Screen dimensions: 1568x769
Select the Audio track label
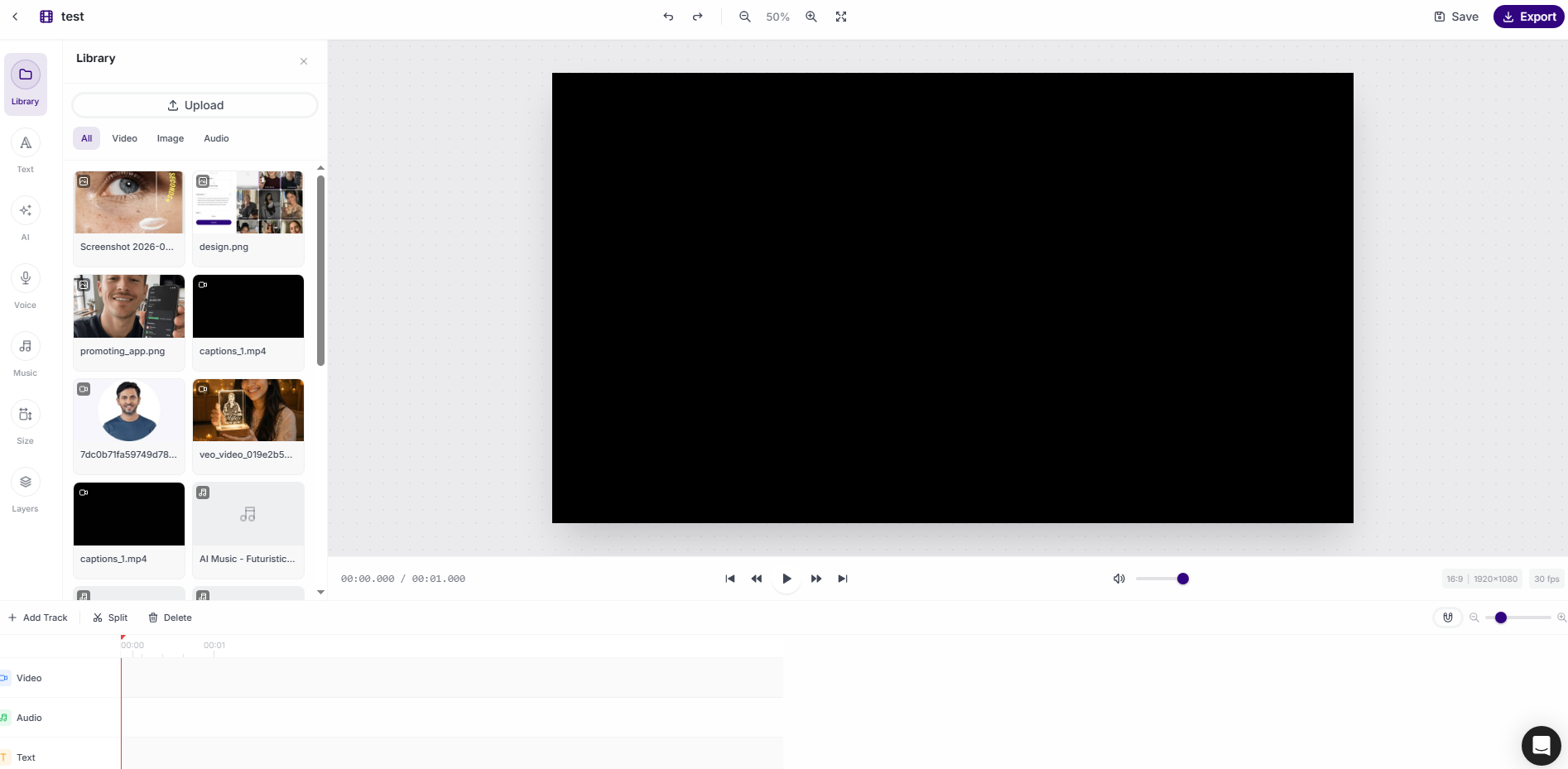coord(29,718)
